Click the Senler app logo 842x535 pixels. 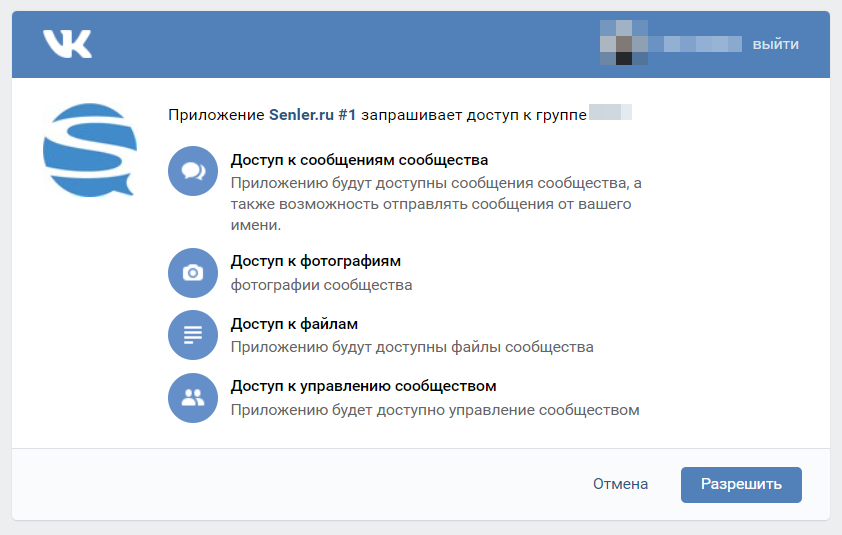point(90,150)
